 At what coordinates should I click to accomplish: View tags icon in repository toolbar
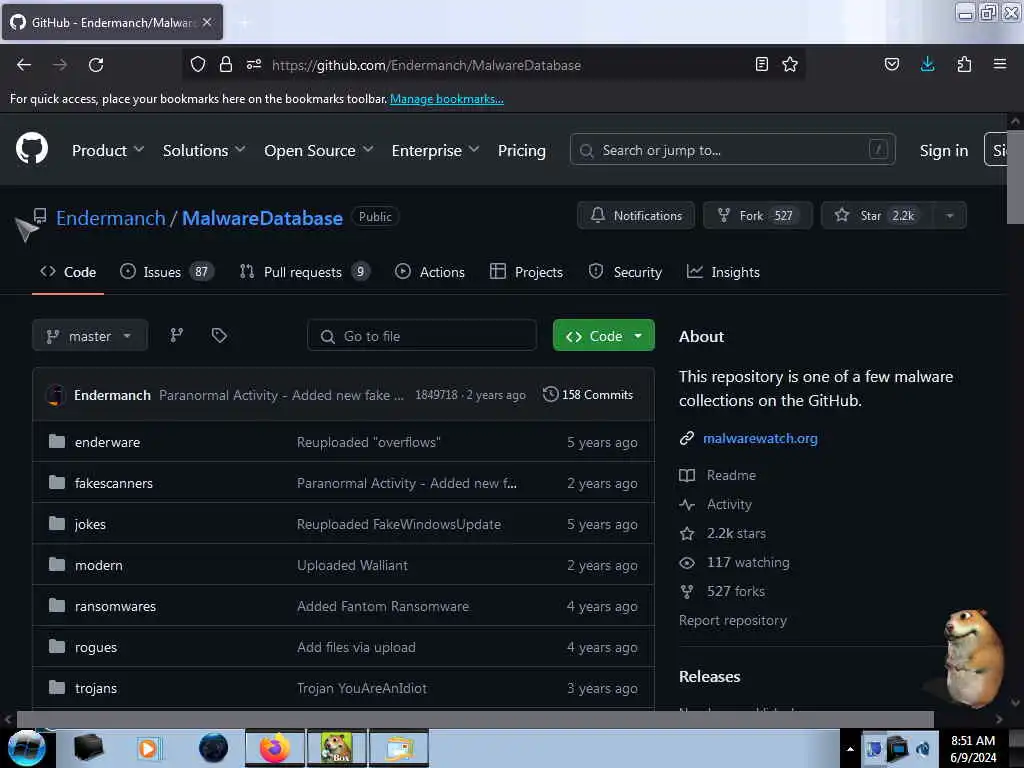[219, 336]
